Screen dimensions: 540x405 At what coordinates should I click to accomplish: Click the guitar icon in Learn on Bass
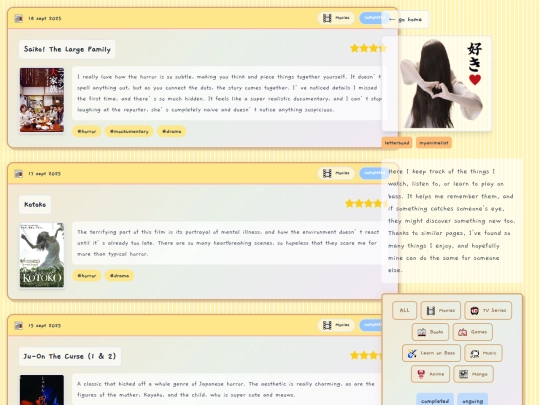click(412, 353)
